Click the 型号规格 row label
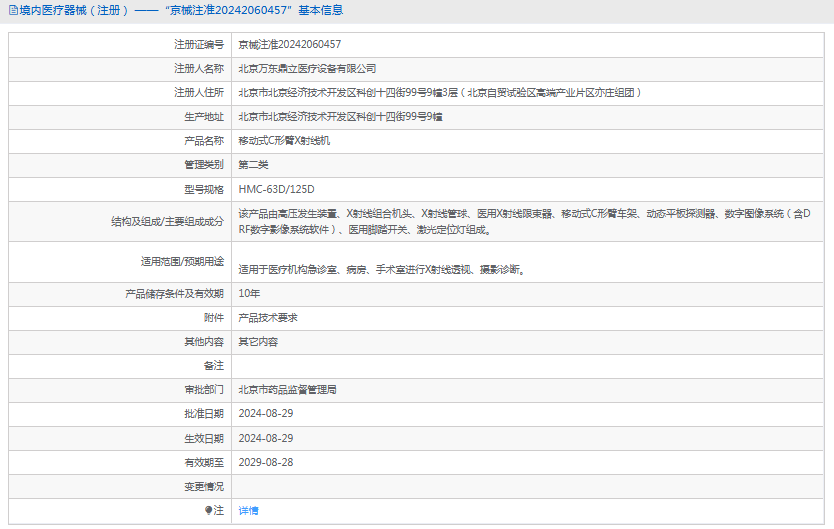834x529 pixels. (x=204, y=189)
